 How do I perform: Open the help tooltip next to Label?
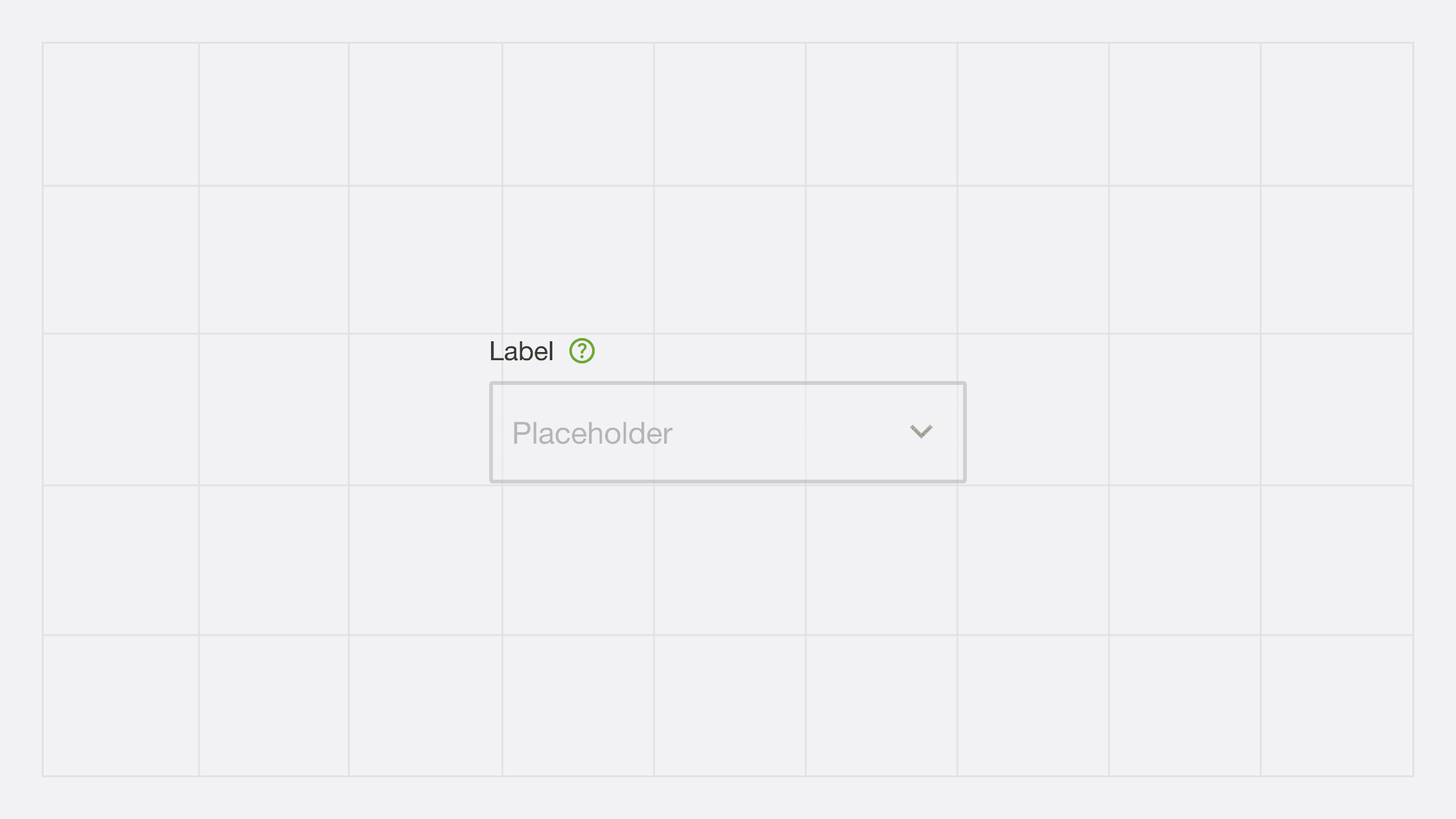(581, 351)
